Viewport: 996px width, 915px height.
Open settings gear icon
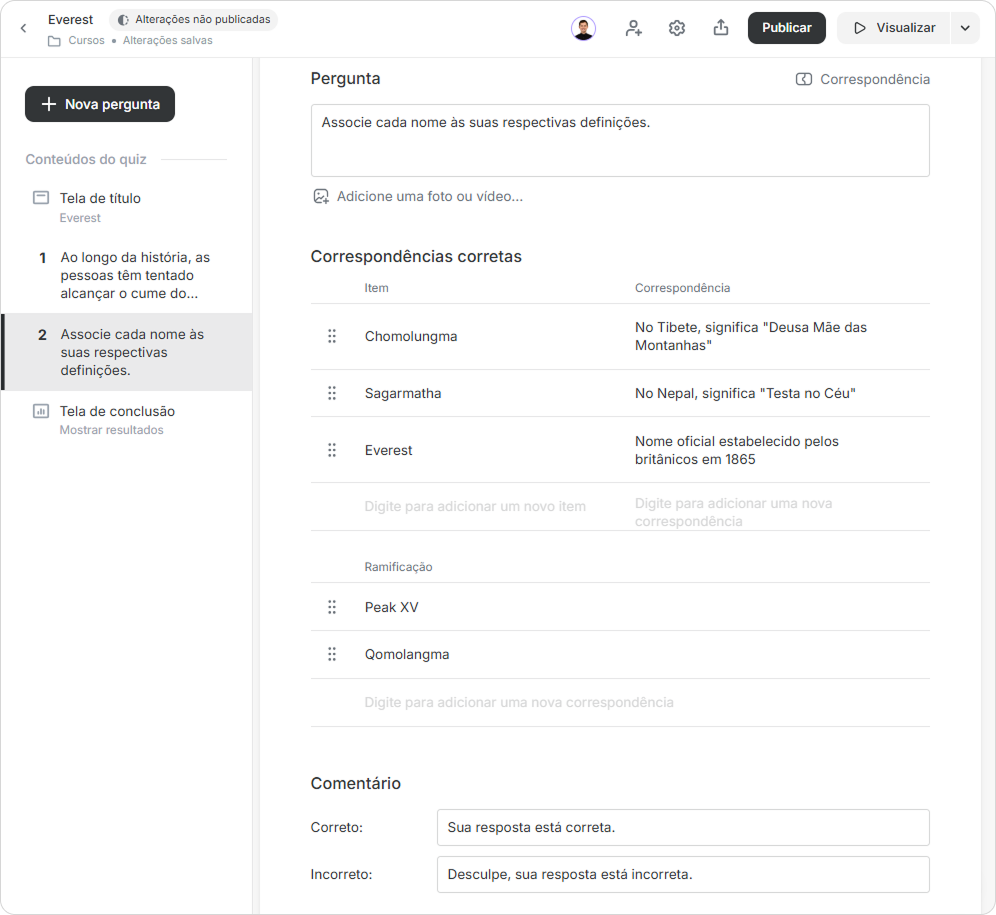677,28
